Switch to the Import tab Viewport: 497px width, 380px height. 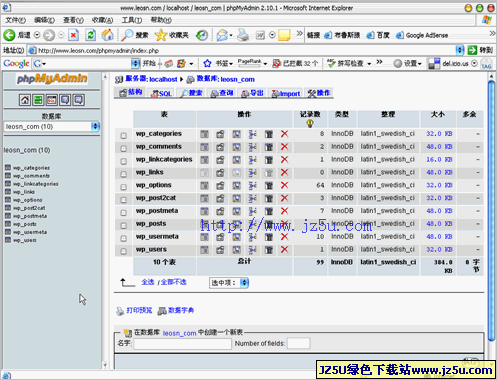[286, 94]
